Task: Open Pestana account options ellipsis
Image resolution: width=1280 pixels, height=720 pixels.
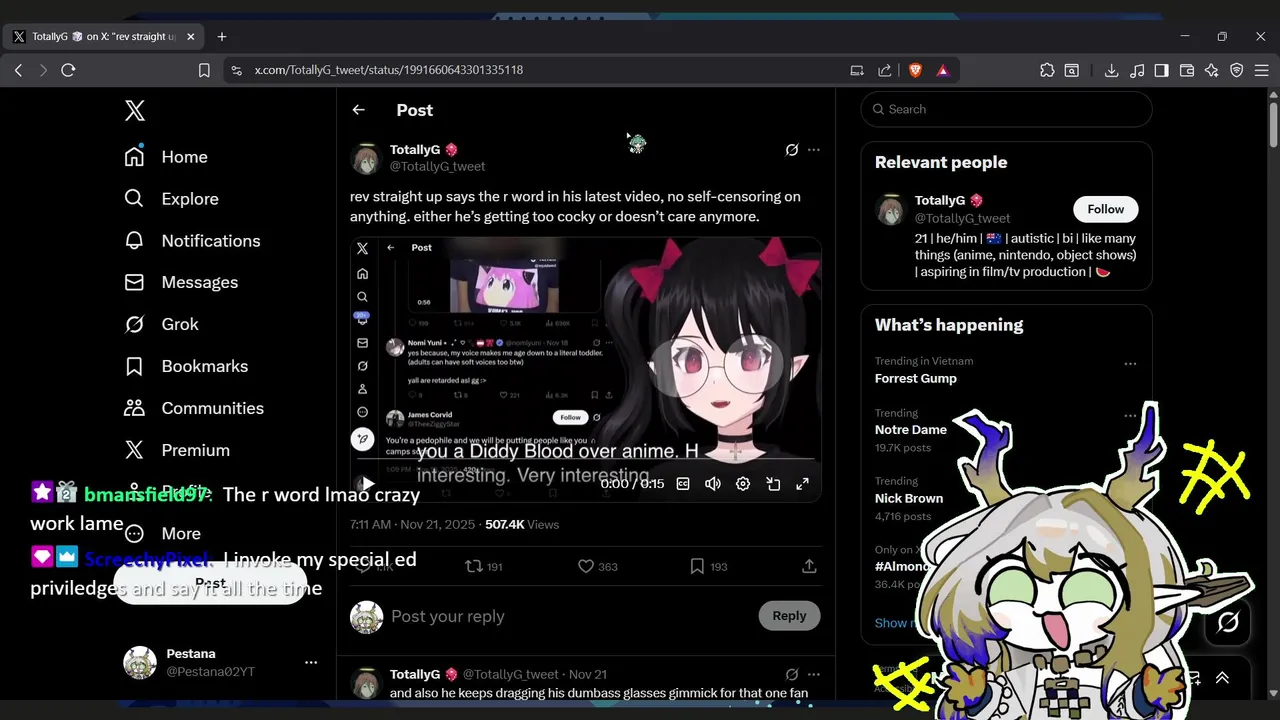Action: coord(311,662)
